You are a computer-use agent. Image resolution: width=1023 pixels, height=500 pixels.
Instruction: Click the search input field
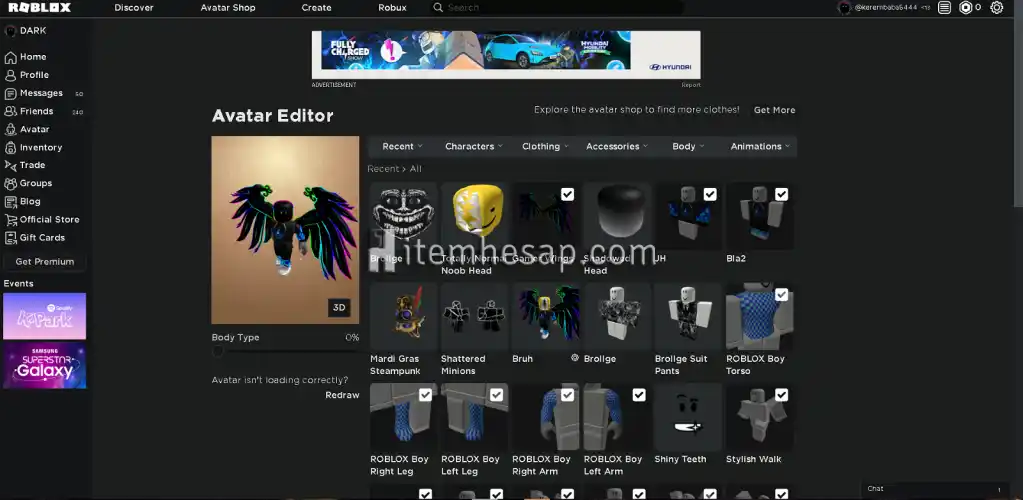pyautogui.click(x=560, y=7)
